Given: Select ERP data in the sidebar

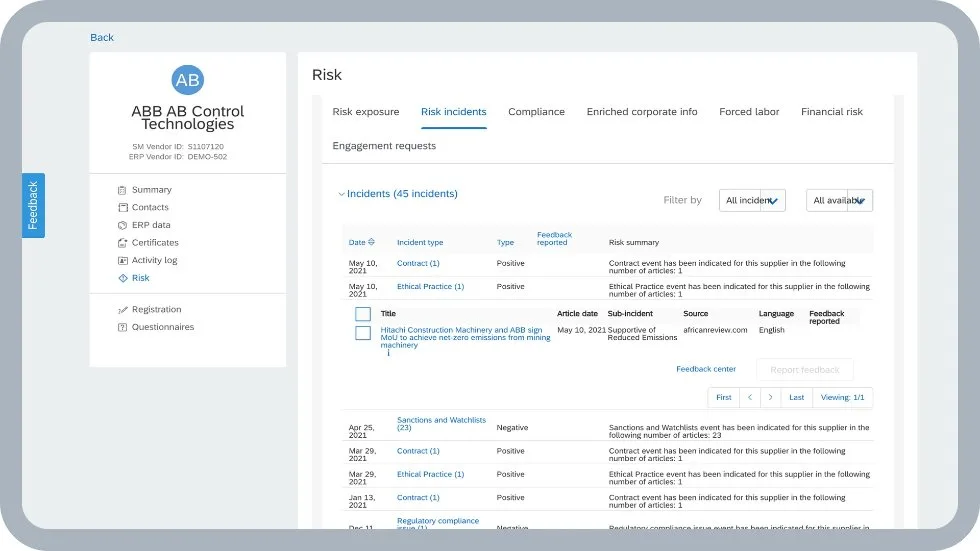Looking at the screenshot, I should [151, 225].
